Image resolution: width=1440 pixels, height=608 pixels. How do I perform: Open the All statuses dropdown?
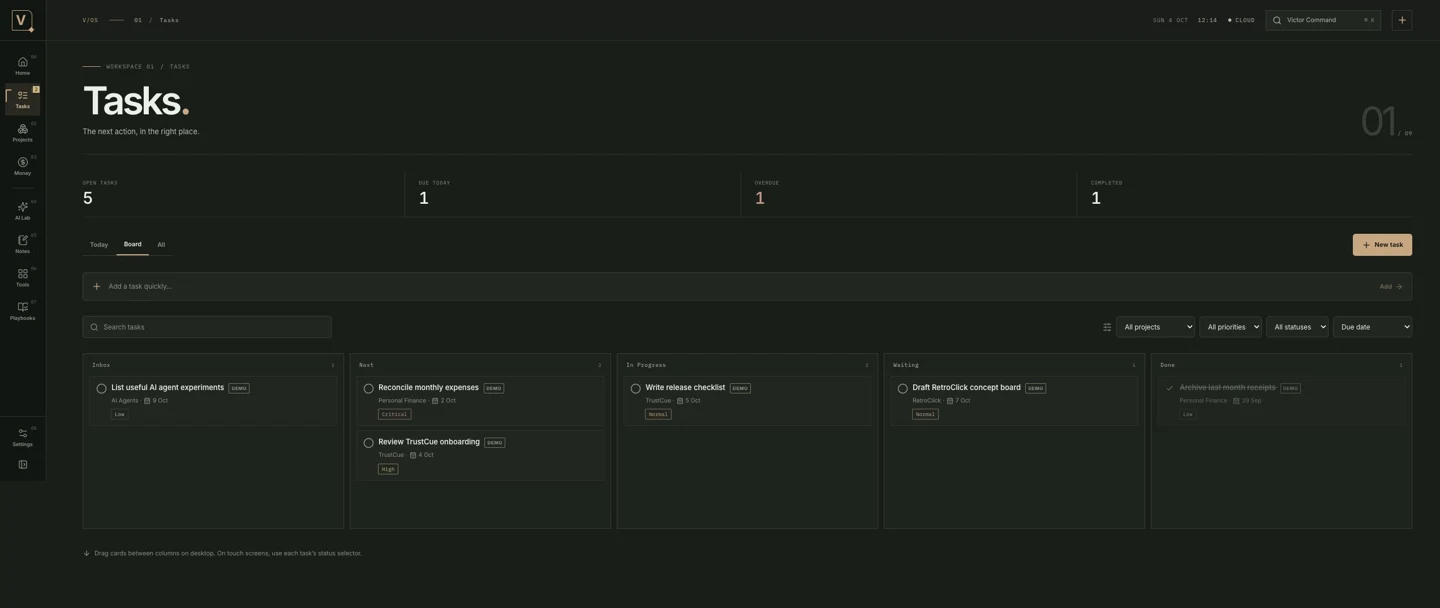[x=1297, y=327]
